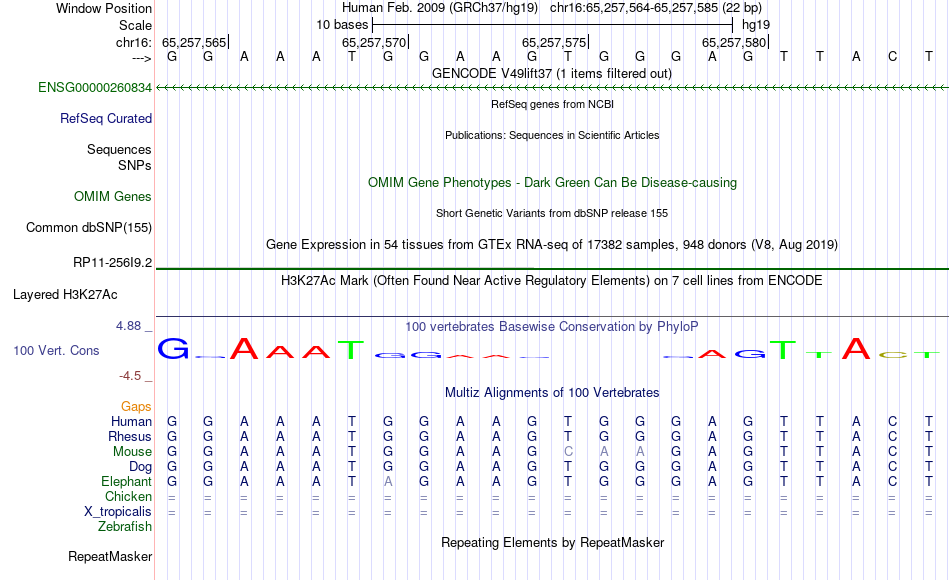Screen dimensions: 950x580
Task: Click the 65,257,565 position marker
Action: point(194,42)
